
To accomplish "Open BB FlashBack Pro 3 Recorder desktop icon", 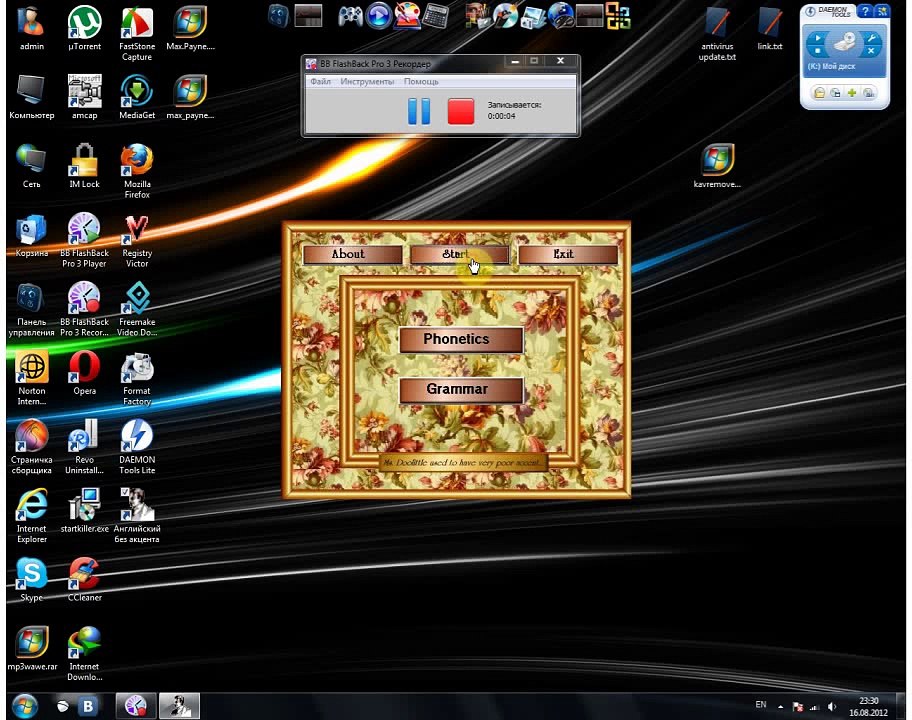I will point(84,309).
